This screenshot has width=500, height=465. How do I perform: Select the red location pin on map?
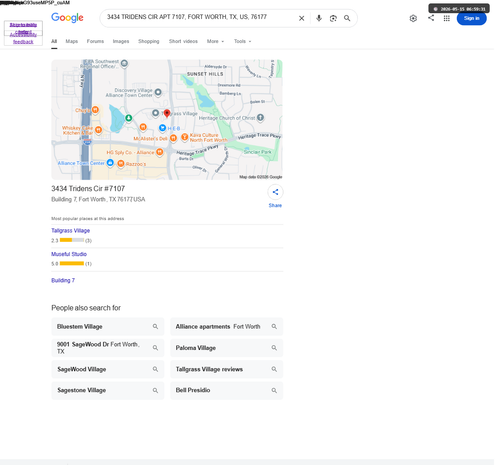coord(167,114)
